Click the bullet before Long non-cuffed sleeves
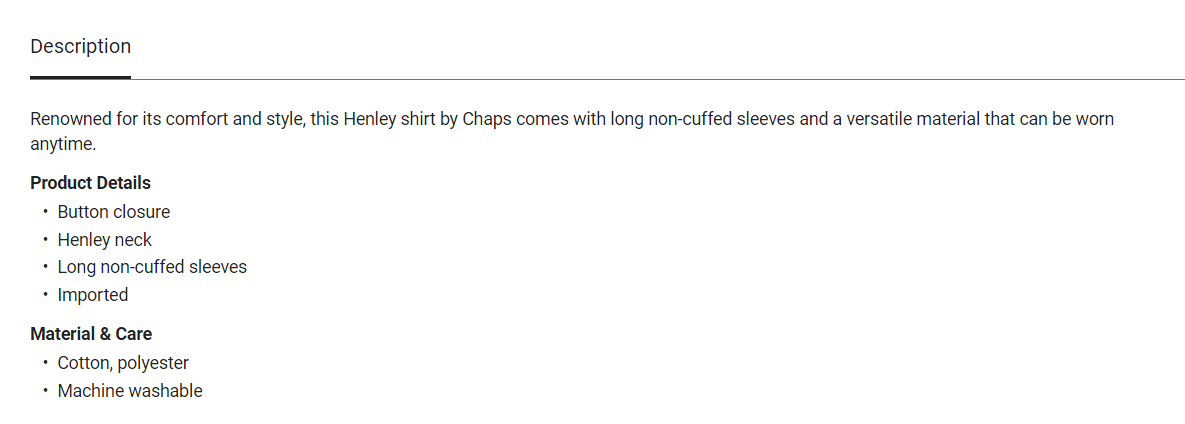 click(x=45, y=267)
